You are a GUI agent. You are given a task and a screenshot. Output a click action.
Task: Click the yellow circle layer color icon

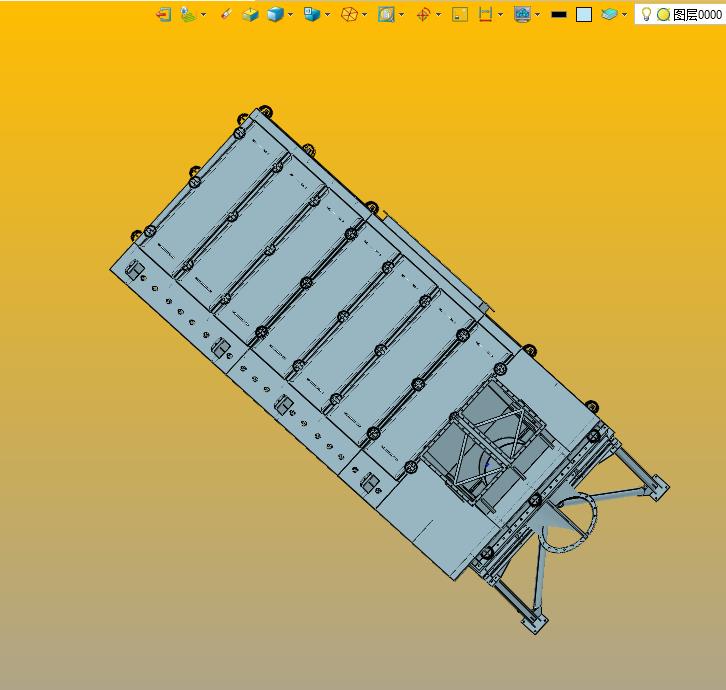(663, 15)
